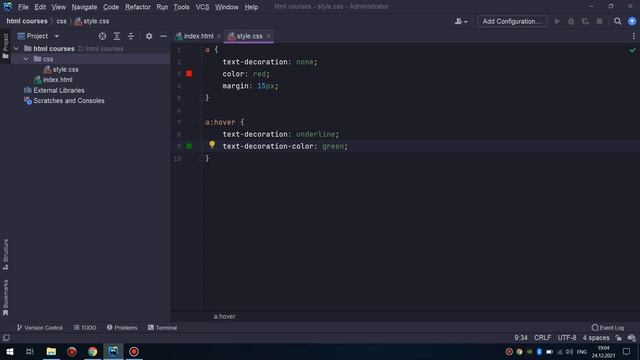
Task: Click the locate/select opened file target icon
Action: click(x=102, y=36)
